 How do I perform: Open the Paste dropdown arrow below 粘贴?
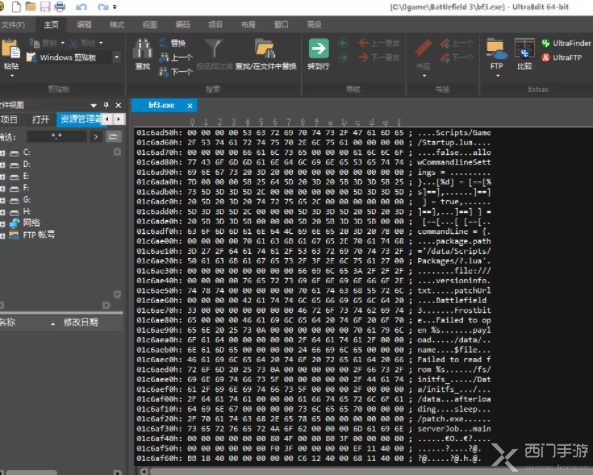pos(12,76)
